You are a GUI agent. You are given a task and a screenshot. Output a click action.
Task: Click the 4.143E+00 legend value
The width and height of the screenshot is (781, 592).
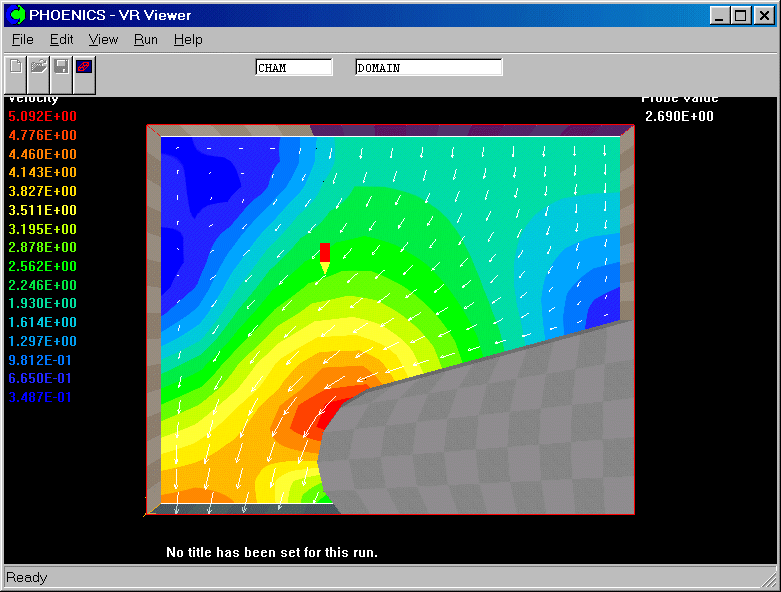tap(42, 172)
